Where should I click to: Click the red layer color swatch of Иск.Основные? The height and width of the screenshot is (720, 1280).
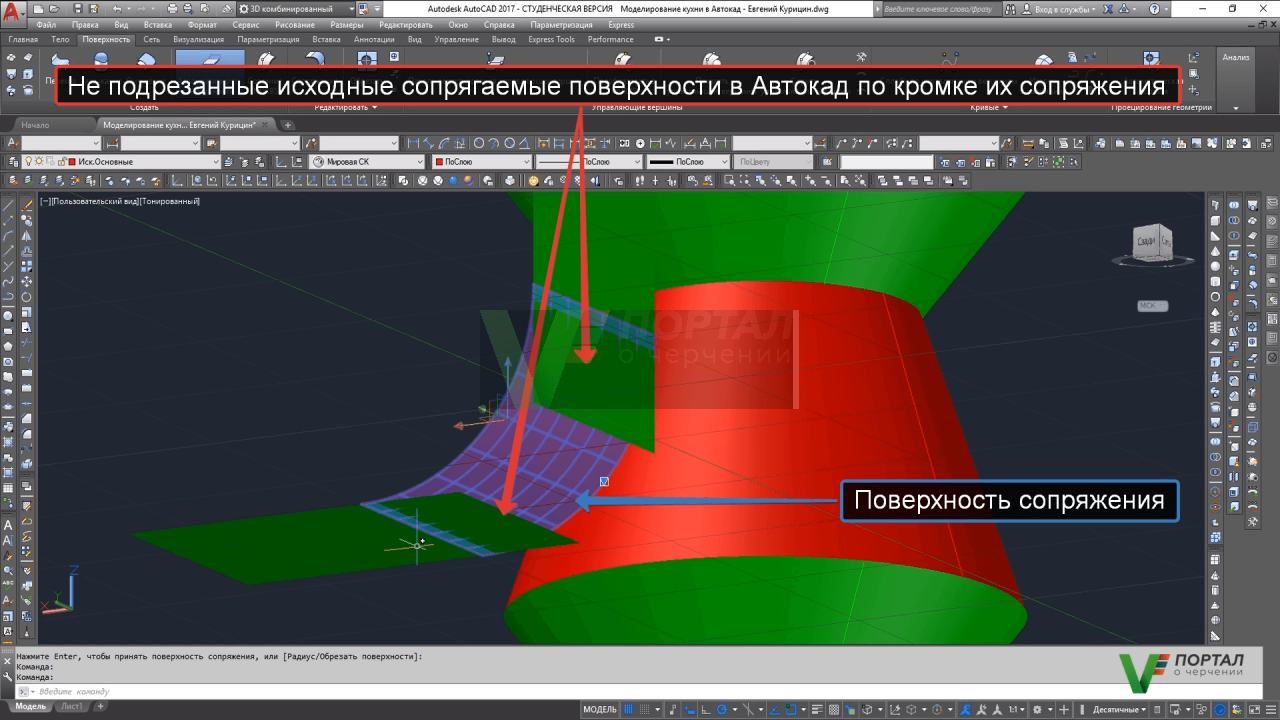click(72, 162)
